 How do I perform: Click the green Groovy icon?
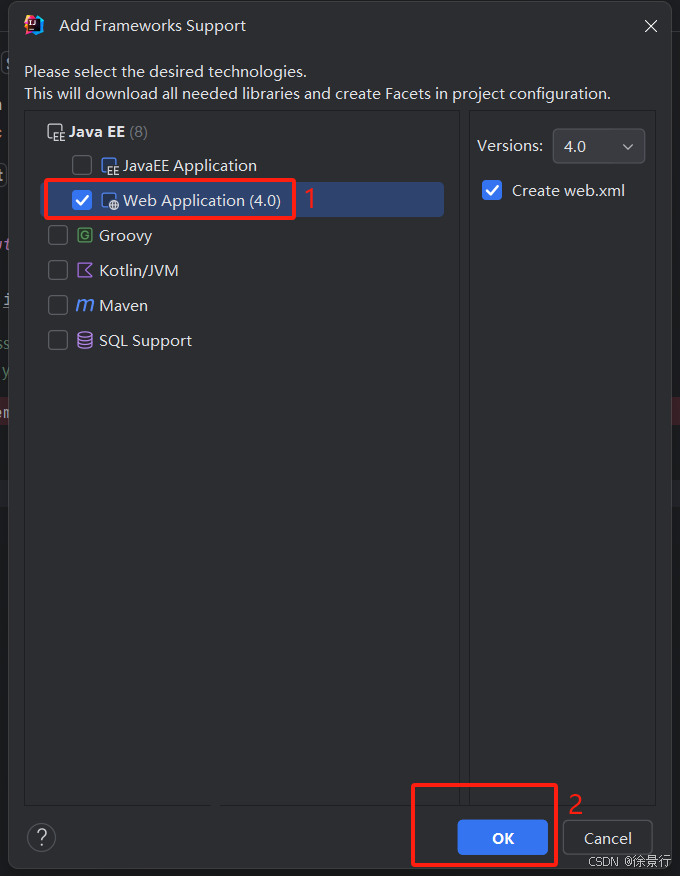pyautogui.click(x=84, y=235)
